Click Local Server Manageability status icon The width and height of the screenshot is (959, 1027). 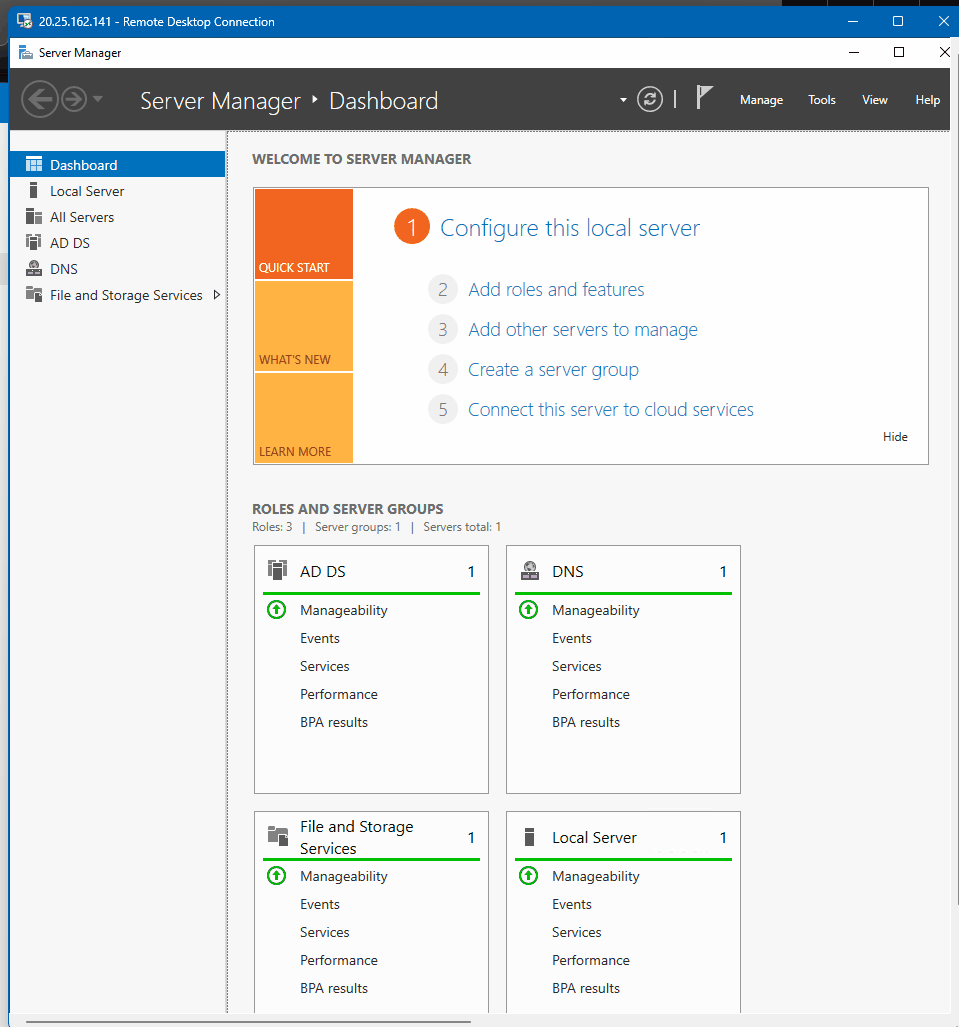[529, 876]
